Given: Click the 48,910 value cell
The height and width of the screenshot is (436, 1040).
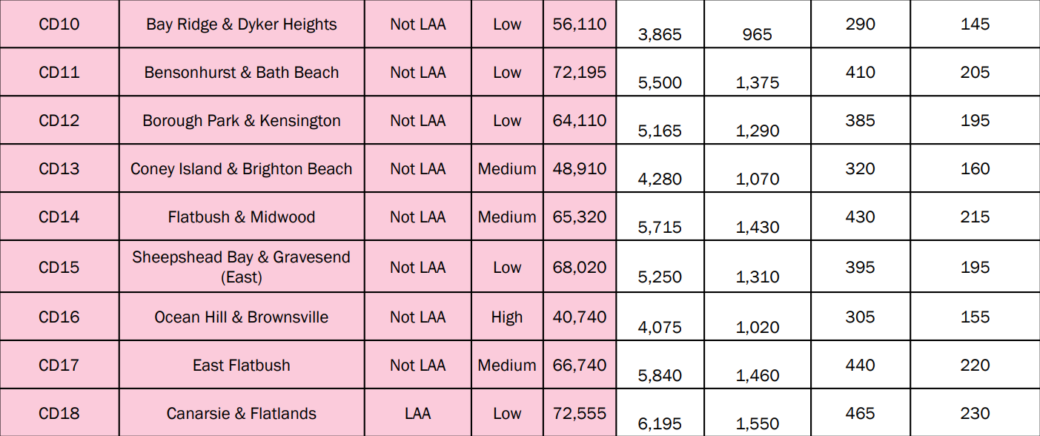Looking at the screenshot, I should click(580, 169).
